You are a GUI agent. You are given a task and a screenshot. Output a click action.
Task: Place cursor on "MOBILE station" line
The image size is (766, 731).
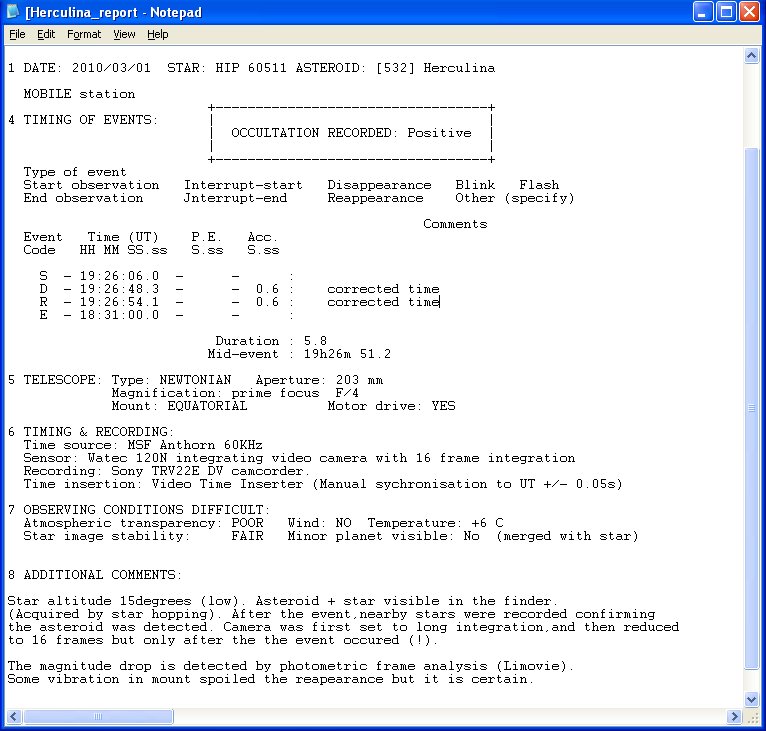[x=79, y=94]
